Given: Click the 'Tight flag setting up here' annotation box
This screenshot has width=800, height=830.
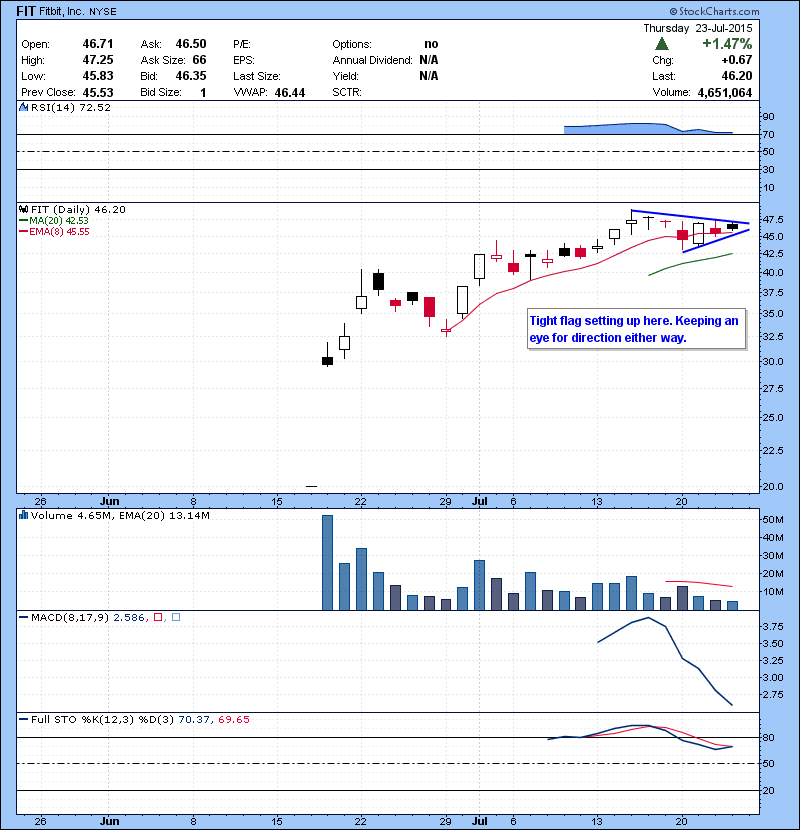Looking at the screenshot, I should point(636,329).
